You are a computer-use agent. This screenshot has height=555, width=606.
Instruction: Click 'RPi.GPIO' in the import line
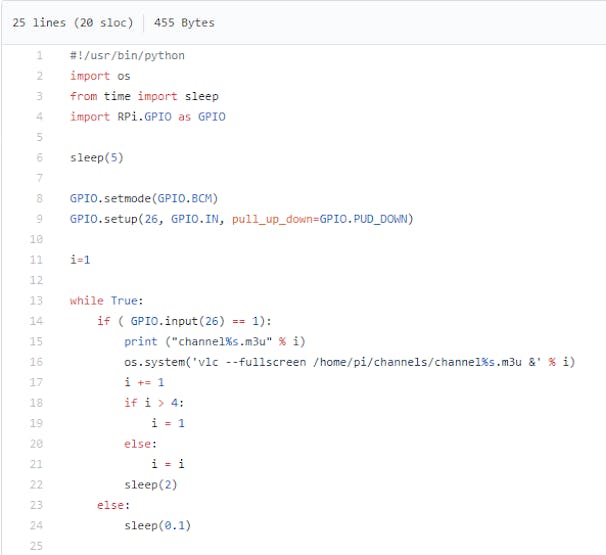coord(145,117)
